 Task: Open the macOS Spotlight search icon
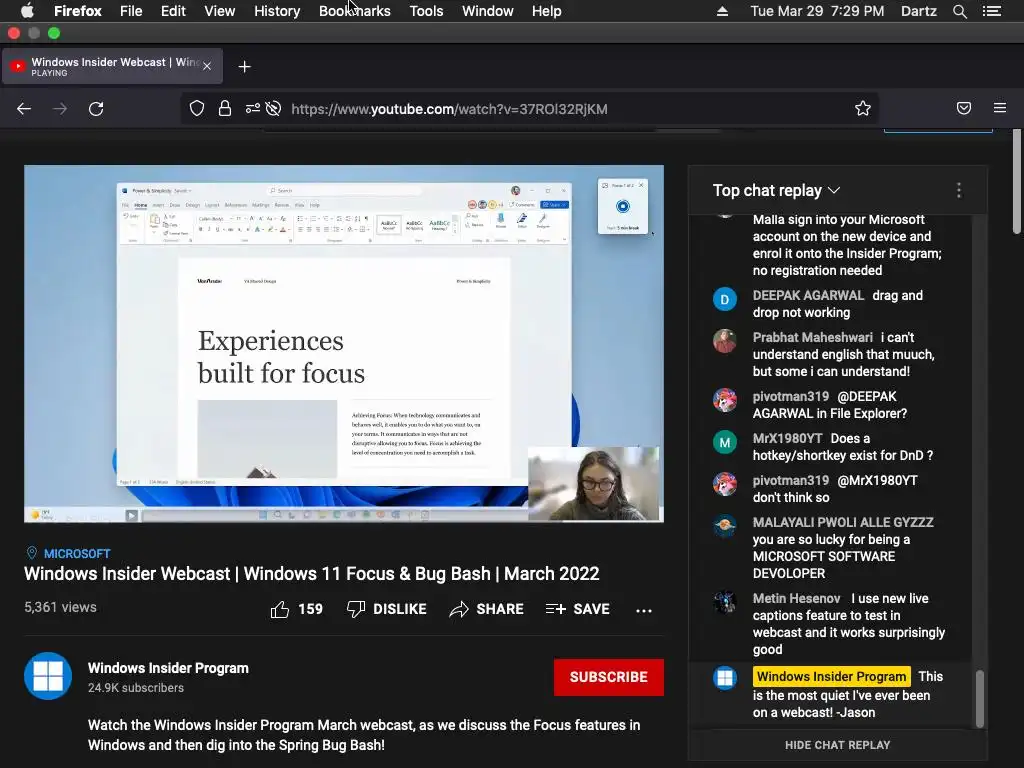pos(959,11)
